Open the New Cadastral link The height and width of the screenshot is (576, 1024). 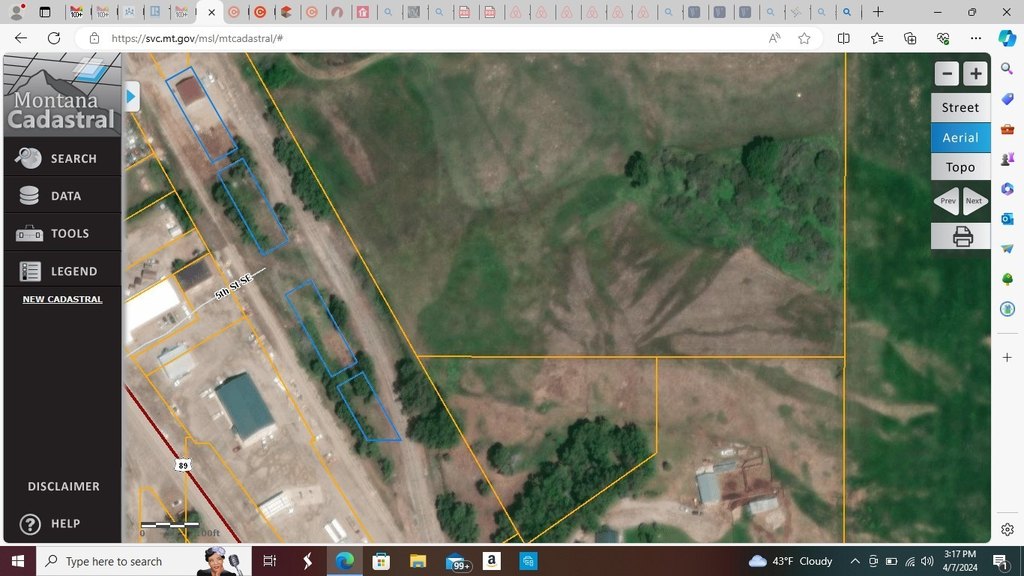(62, 299)
